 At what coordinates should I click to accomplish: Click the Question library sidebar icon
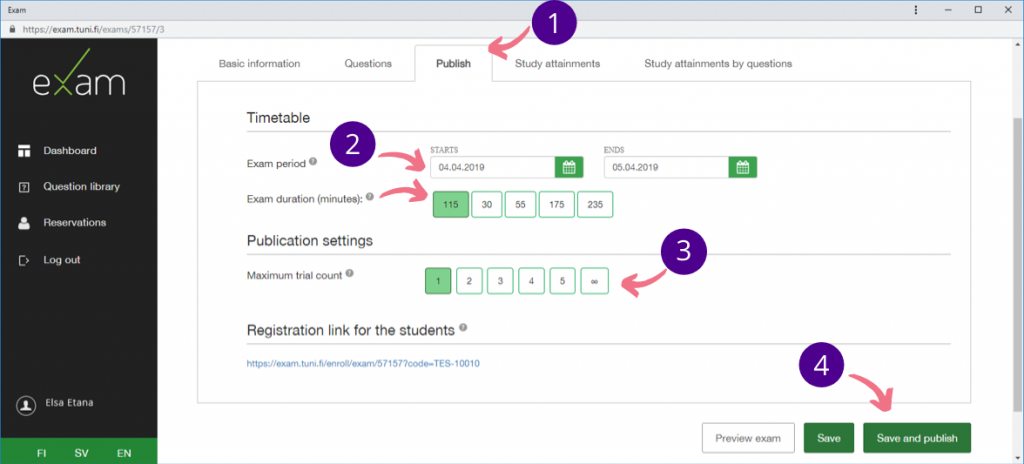pyautogui.click(x=24, y=187)
